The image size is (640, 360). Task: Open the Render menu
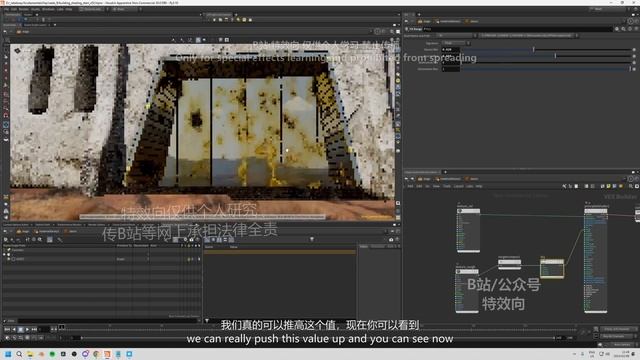(x=24, y=9)
